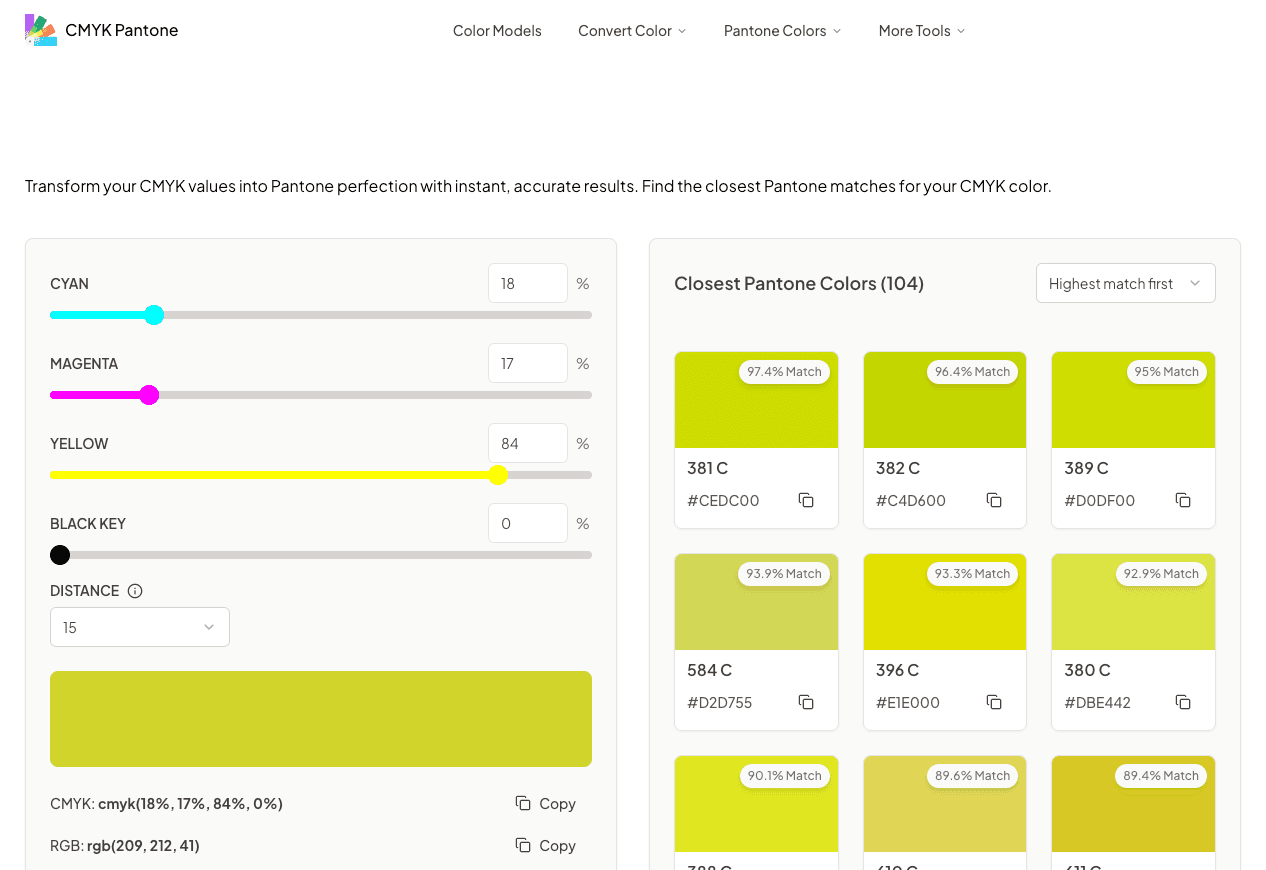Go to CMYK Pantone home link
1266x870 pixels.
tap(102, 30)
